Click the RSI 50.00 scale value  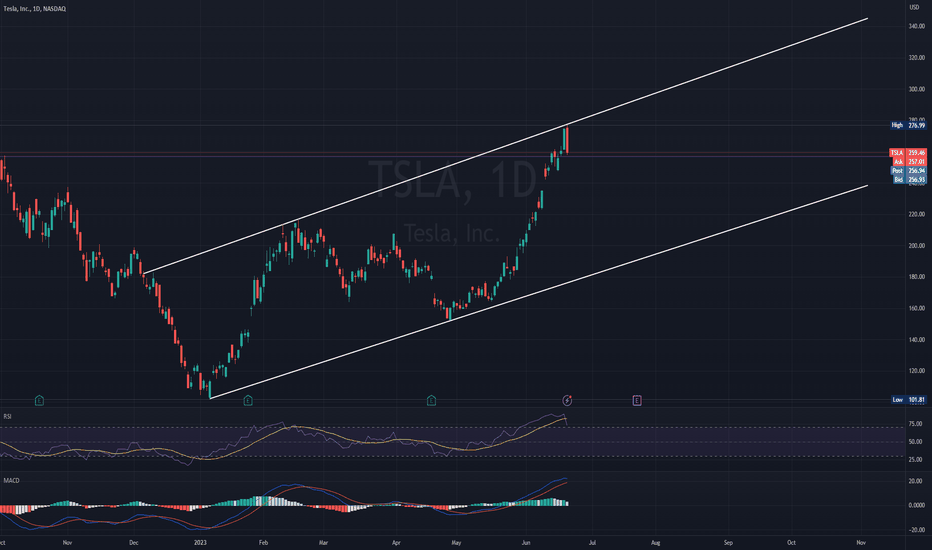coord(915,442)
